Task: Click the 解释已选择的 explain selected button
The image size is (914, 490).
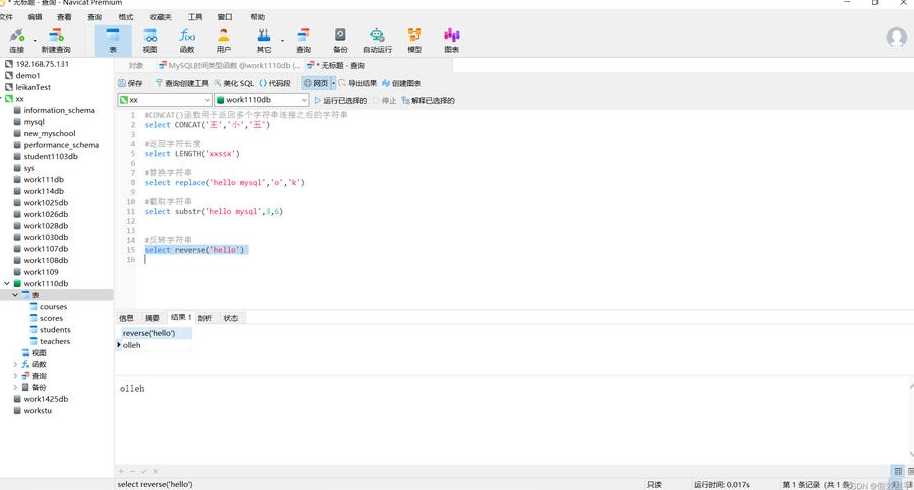Action: (428, 100)
